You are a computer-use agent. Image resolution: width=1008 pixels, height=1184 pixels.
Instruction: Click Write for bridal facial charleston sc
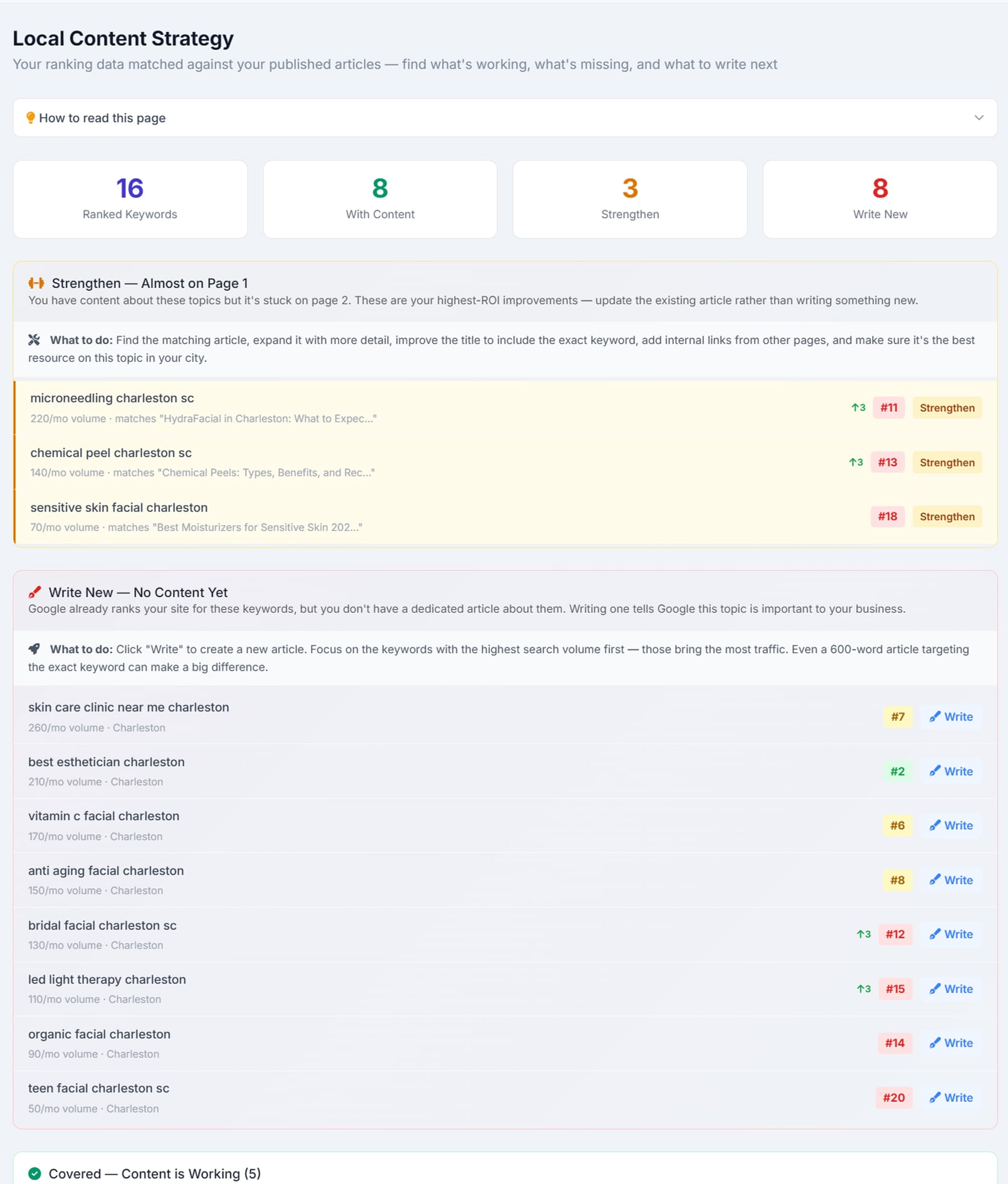(x=951, y=934)
